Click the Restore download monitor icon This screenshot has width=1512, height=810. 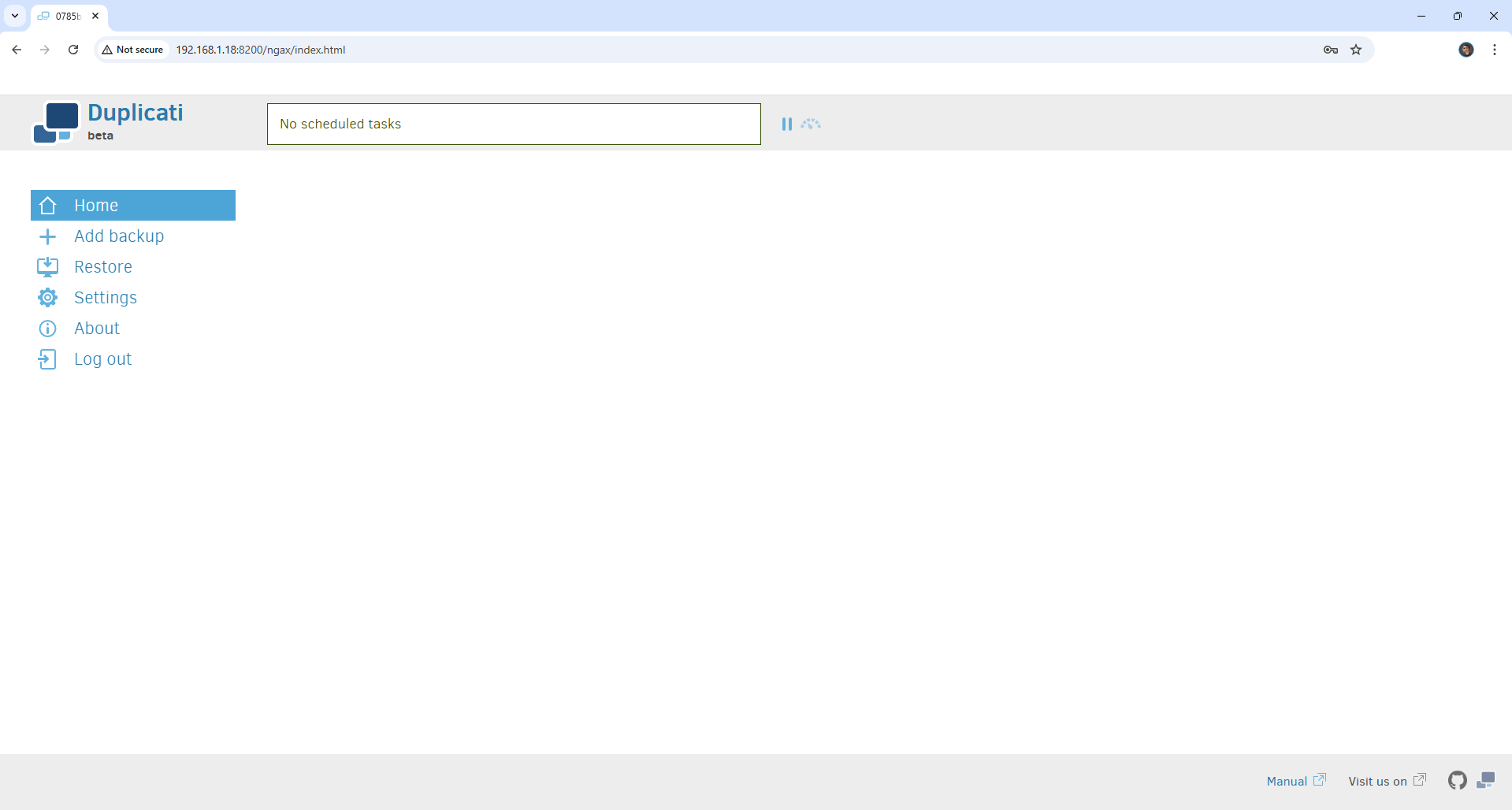[47, 267]
